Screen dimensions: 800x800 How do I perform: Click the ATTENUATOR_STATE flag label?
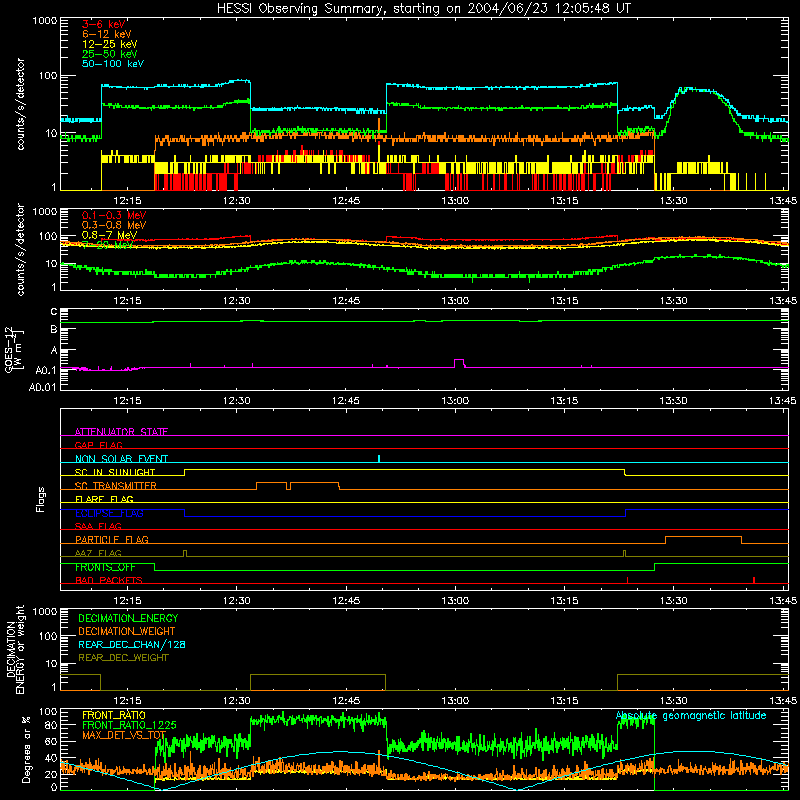pyautogui.click(x=121, y=432)
